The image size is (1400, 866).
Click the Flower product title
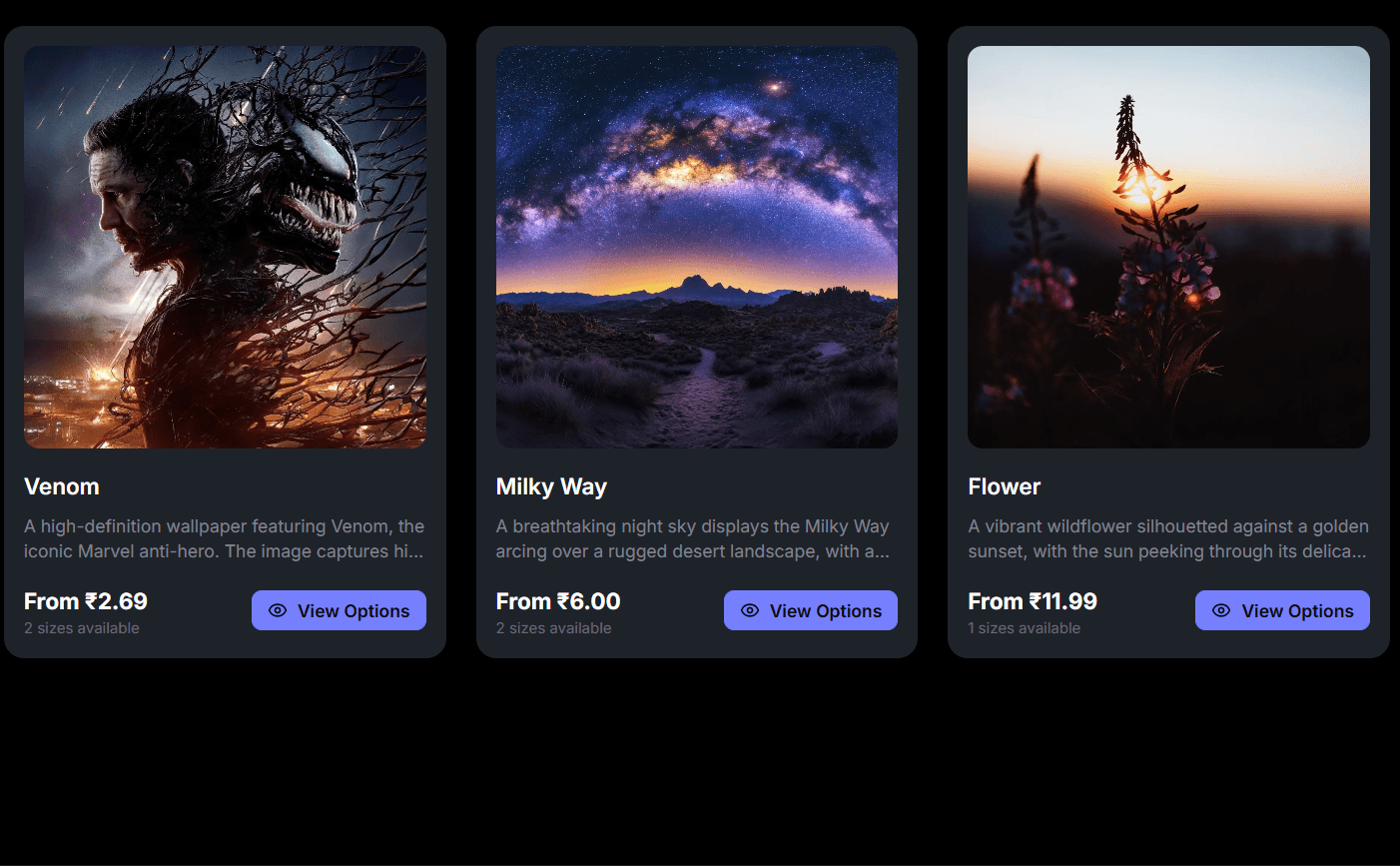[x=1005, y=486]
